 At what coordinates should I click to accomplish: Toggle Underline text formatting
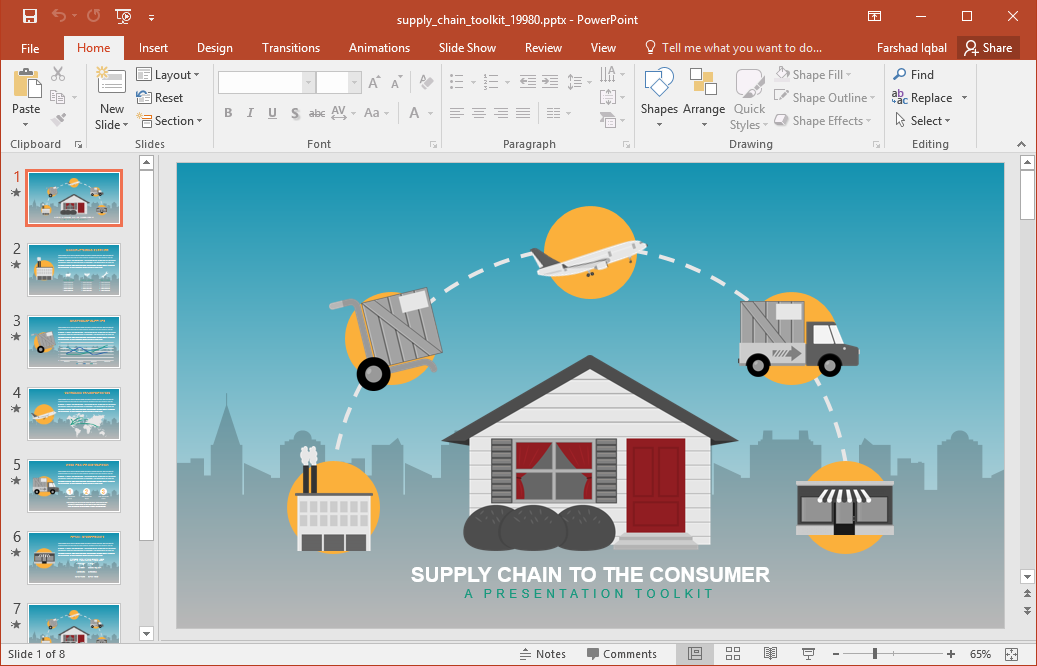point(272,113)
